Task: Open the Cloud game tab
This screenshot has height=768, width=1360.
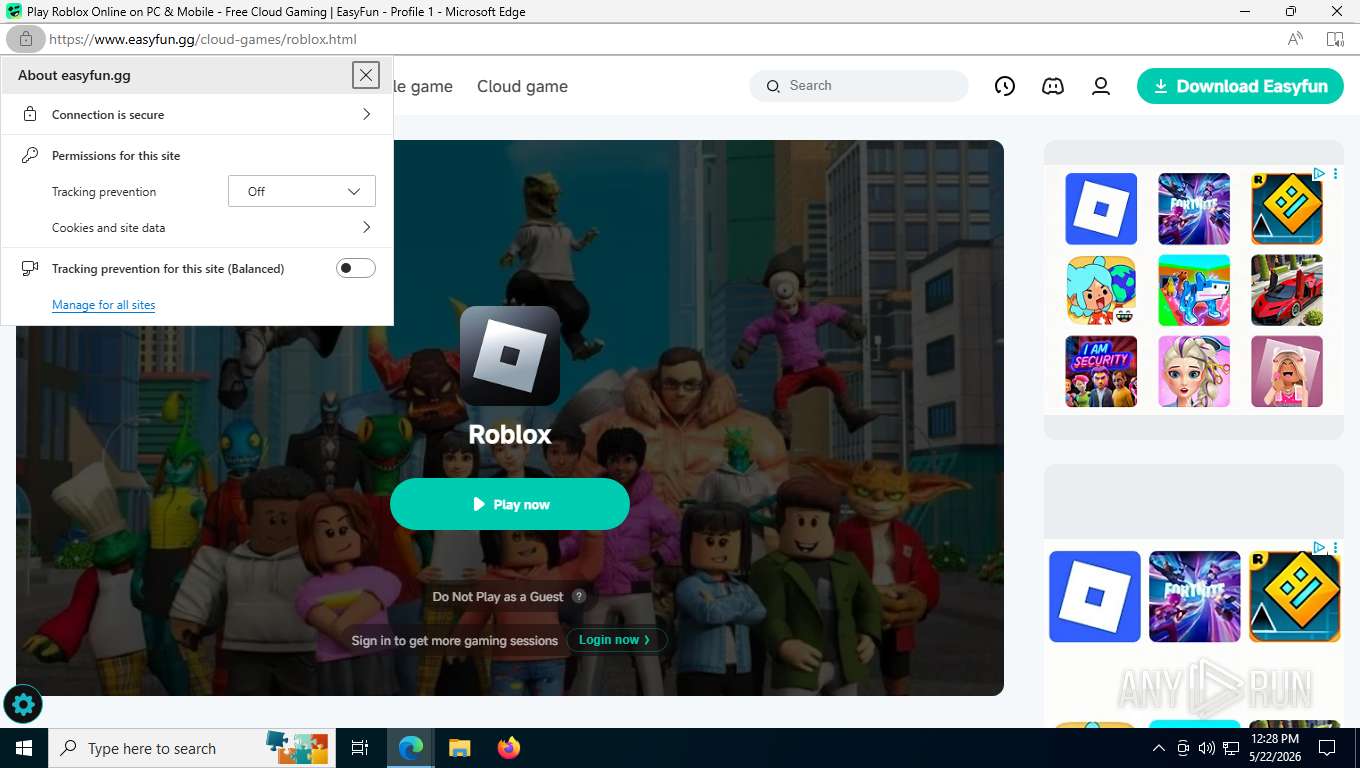Action: (x=522, y=86)
